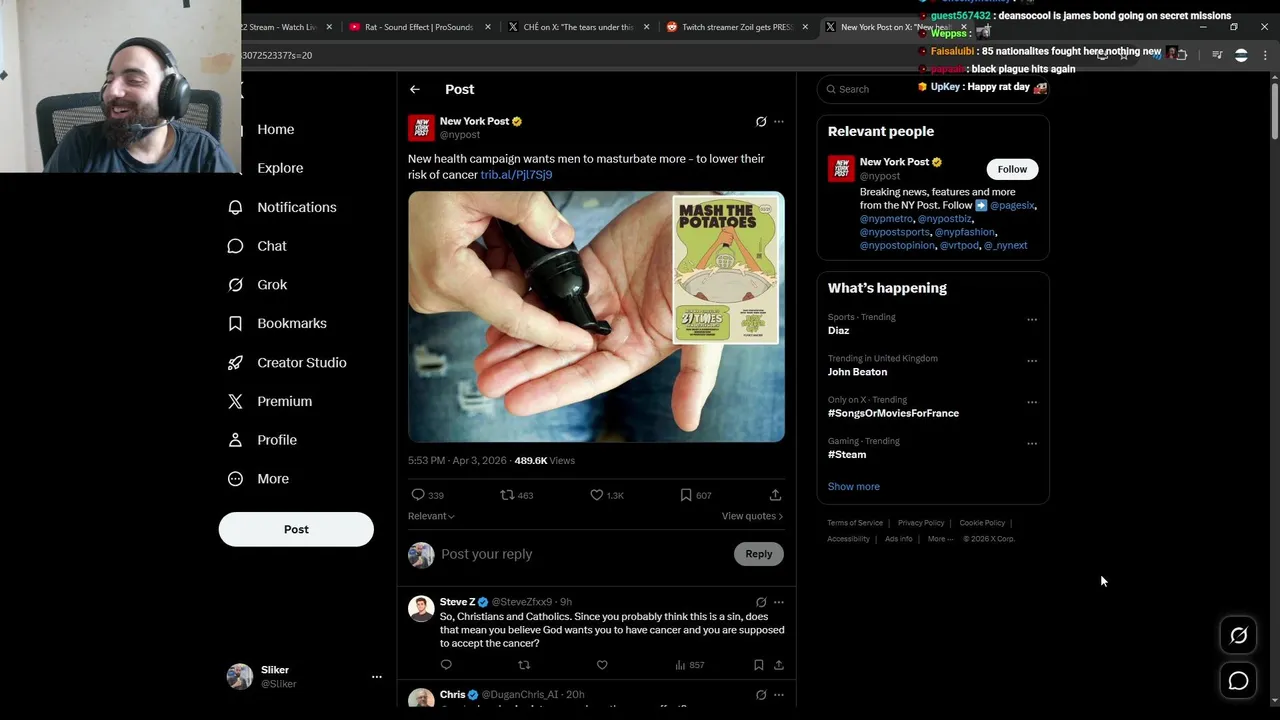Reply to Steve Z's comment
Image resolution: width=1280 pixels, height=720 pixels.
pos(446,665)
